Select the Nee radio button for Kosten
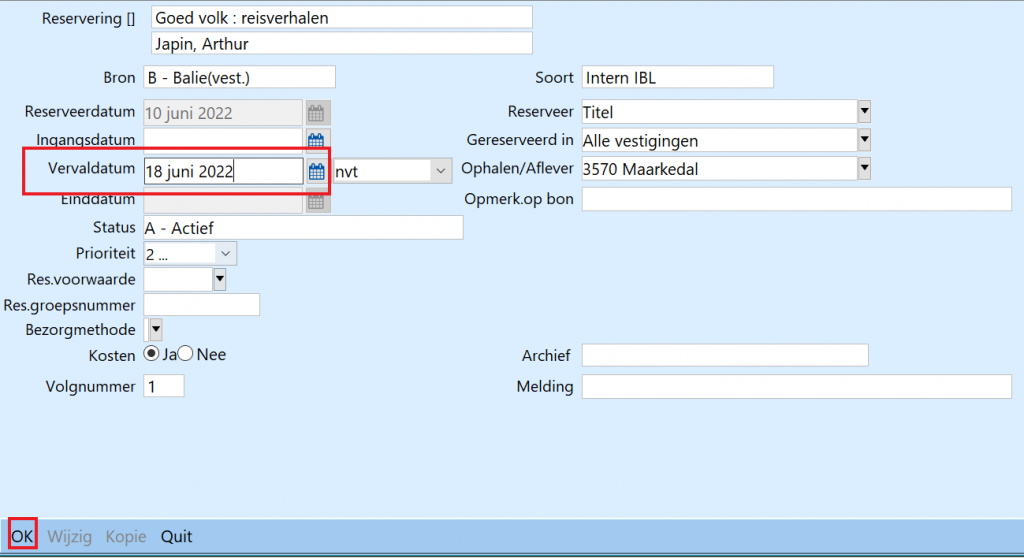 point(185,354)
